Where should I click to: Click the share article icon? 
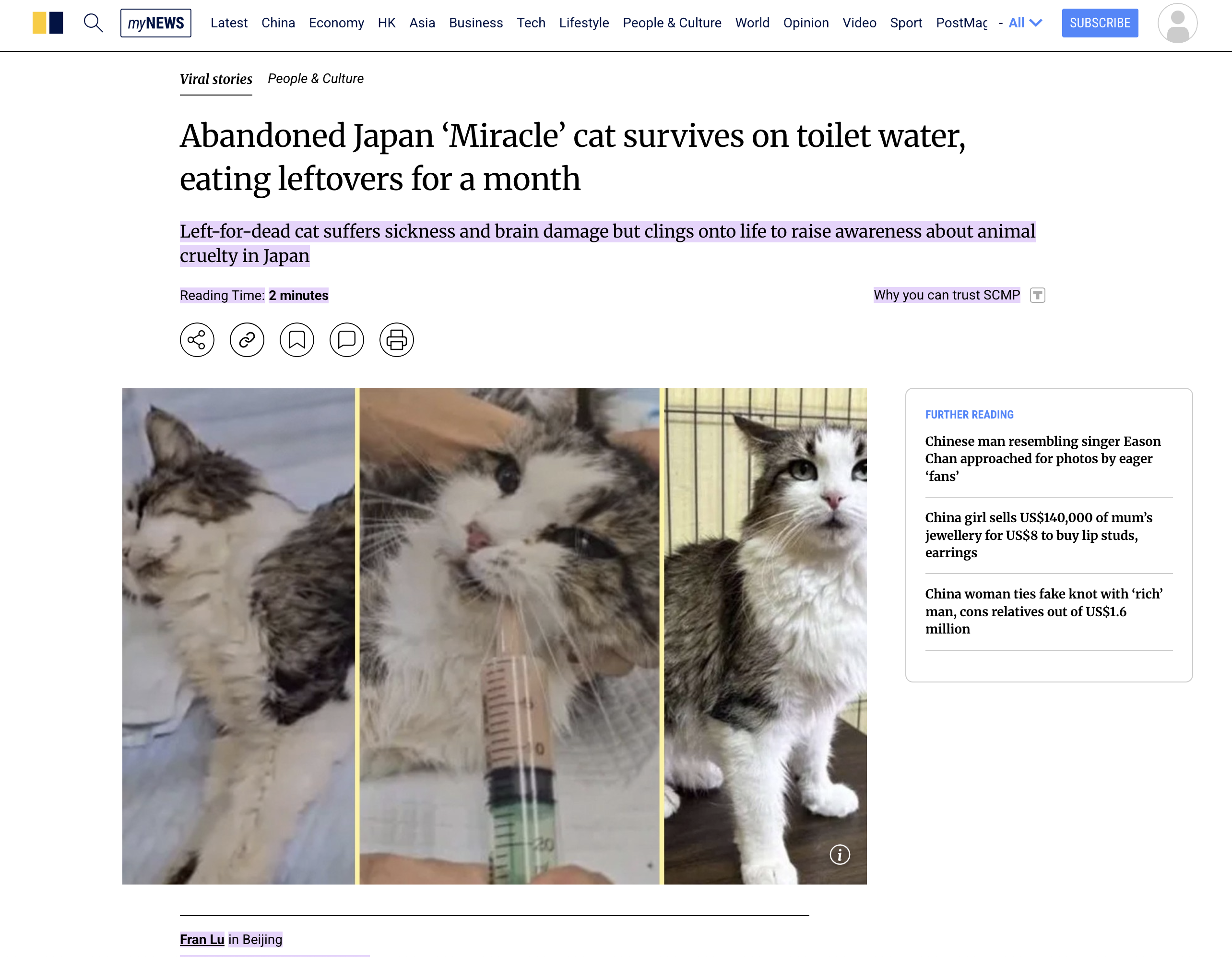[197, 340]
